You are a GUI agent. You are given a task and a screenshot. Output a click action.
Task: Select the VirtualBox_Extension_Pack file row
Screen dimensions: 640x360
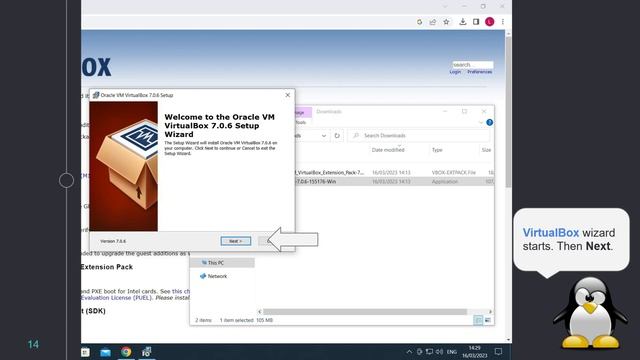click(x=394, y=173)
